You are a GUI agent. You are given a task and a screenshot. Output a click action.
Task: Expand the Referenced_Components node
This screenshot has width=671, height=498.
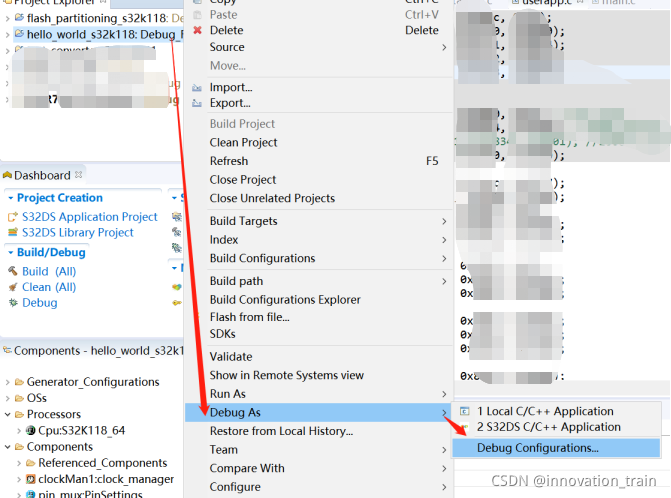tap(19, 463)
